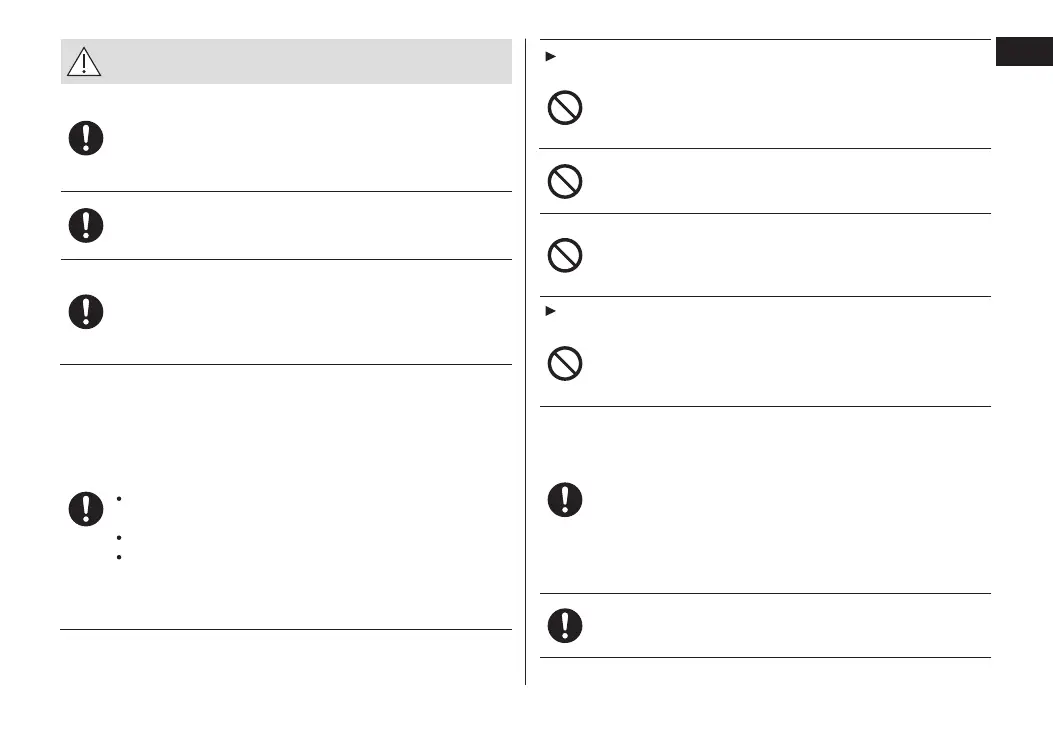Click the third bullet point in left column
This screenshot has height=748, width=1053.
pos(119,557)
